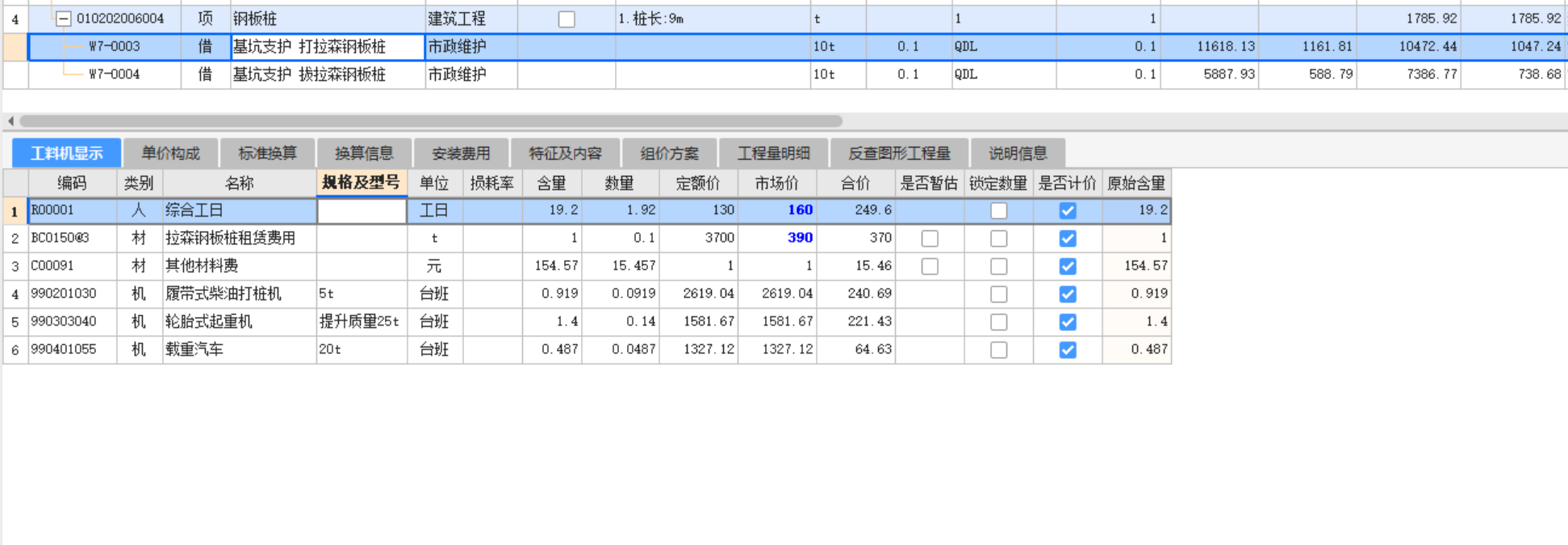
Task: Click the 5887.93 value in row W7-0004
Action: [1210, 74]
